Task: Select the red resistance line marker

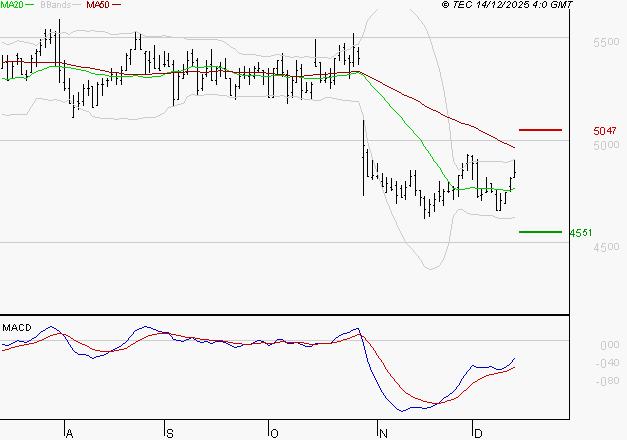Action: pos(541,130)
